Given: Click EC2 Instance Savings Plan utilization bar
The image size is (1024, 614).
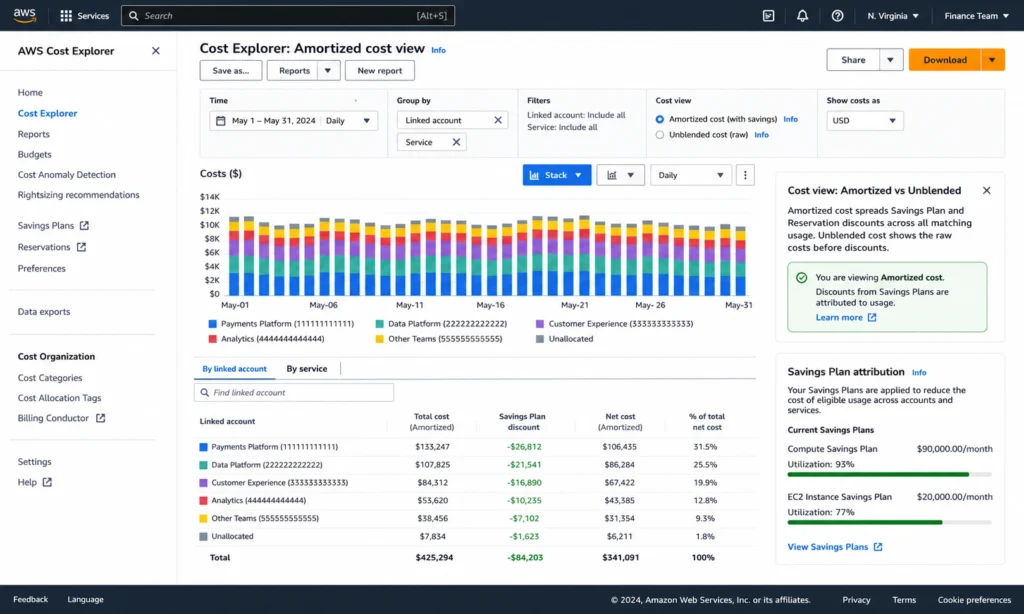Looking at the screenshot, I should click(889, 523).
